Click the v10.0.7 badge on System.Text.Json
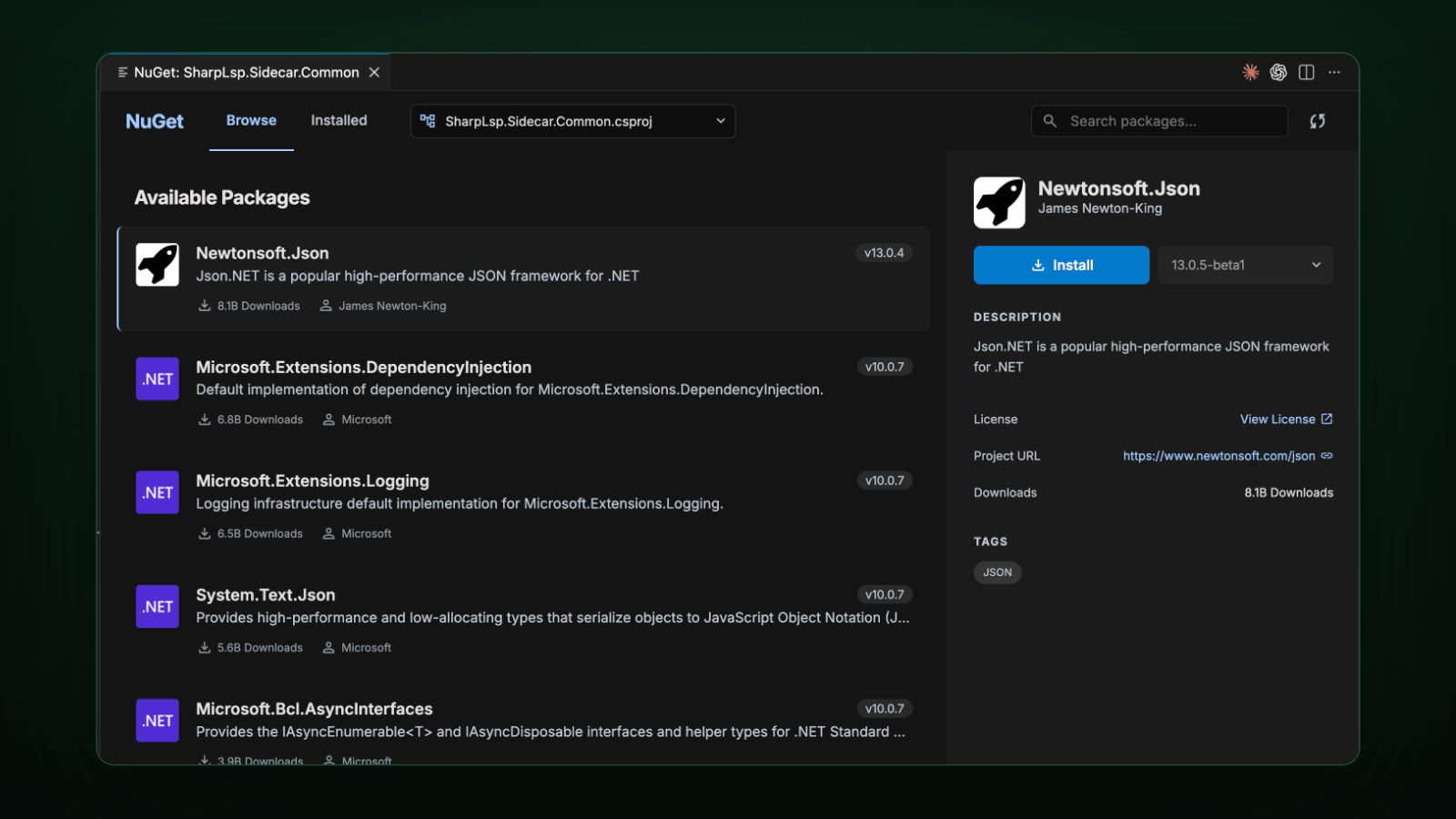Screen dimensions: 1456x819 (x=885, y=594)
